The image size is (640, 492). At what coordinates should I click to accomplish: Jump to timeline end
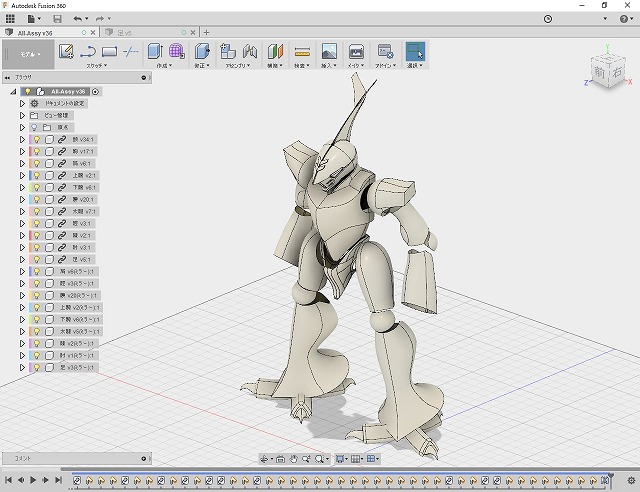58,480
